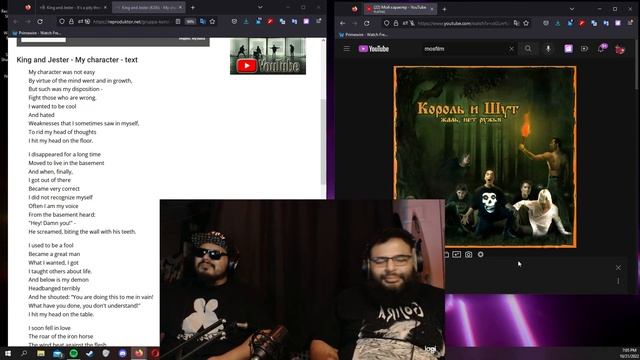Open the YouTube window address bar URL
Screen dimensions: 640x360
463,23
